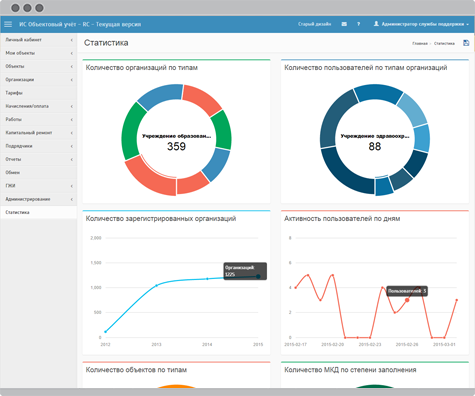Open the Администрирование sidebar menu

[39, 199]
